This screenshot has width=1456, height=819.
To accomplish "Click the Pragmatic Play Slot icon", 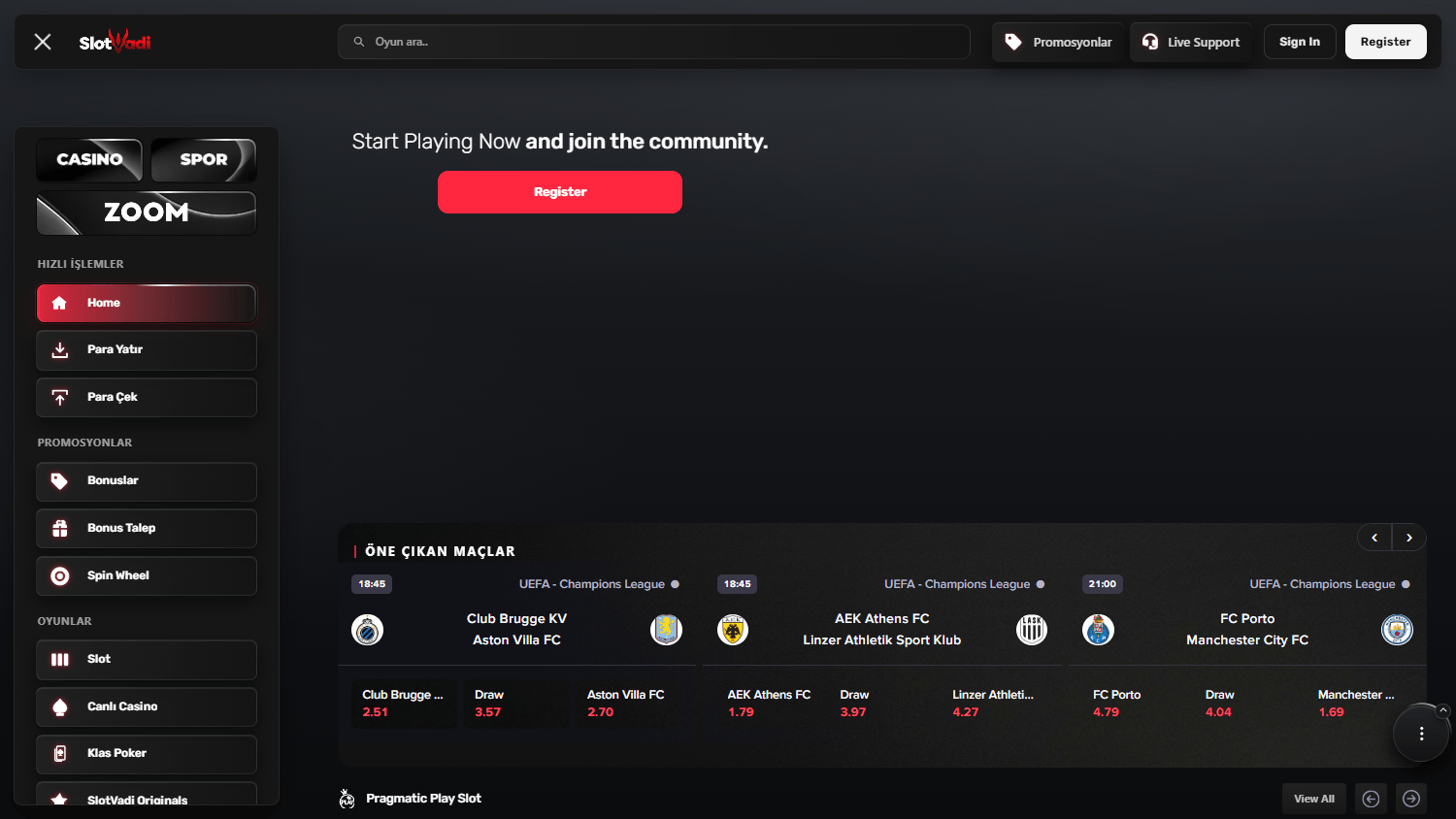I will pos(347,799).
